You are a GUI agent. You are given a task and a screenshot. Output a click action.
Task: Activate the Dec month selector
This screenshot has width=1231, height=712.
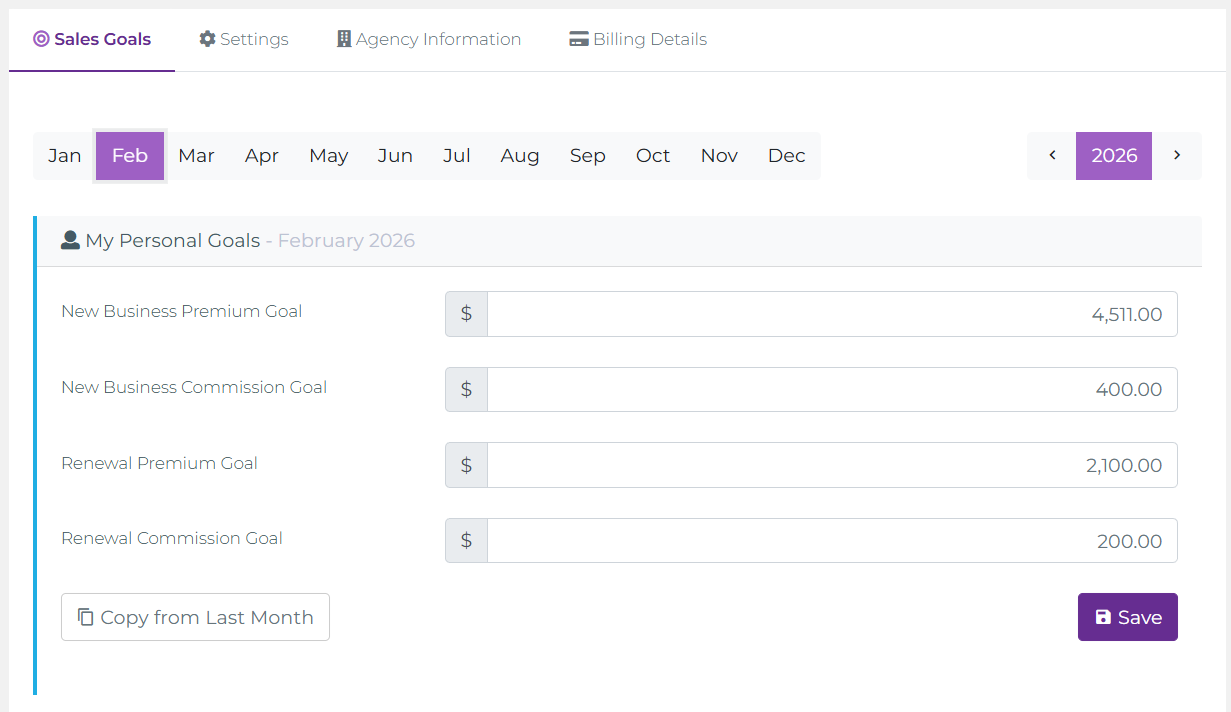click(786, 155)
